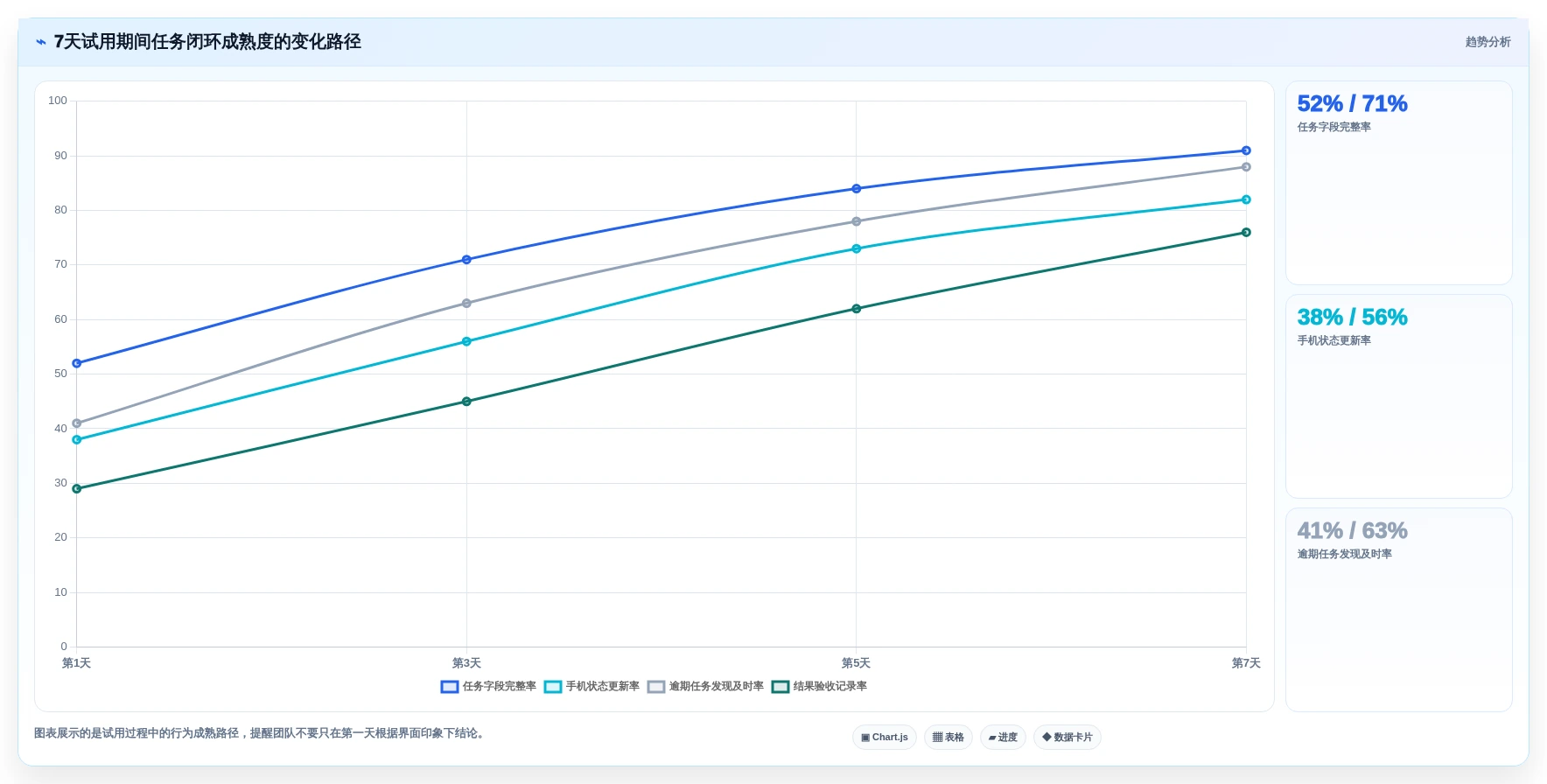Click the cyan data point at 第5天
Screen dimensions: 1547x784
857,248
